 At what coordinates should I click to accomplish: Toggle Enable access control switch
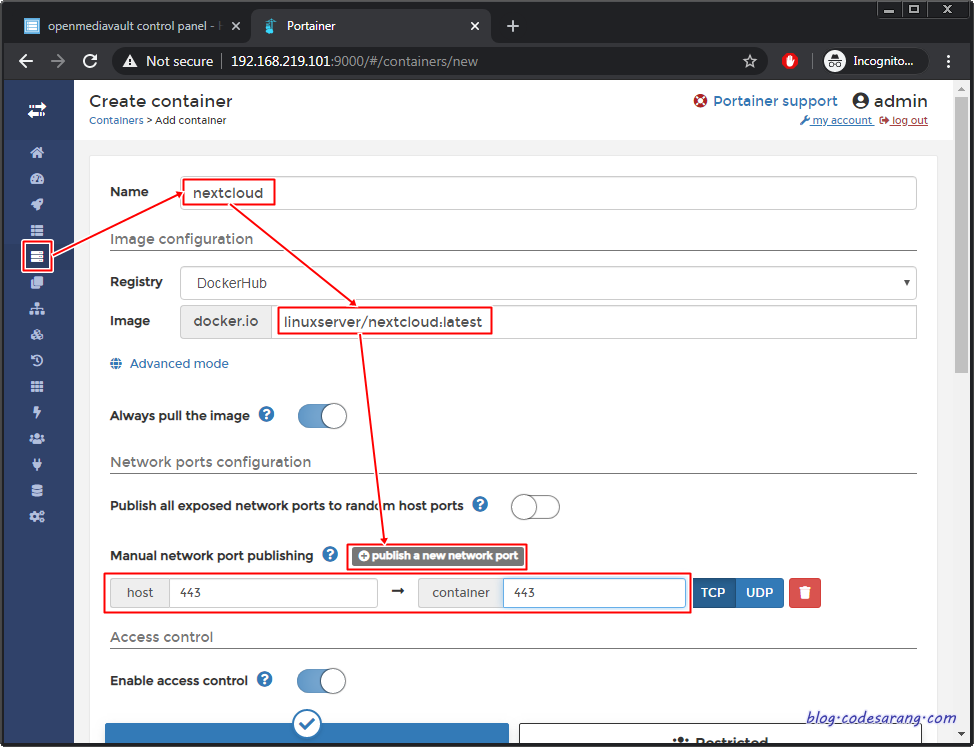(x=321, y=681)
